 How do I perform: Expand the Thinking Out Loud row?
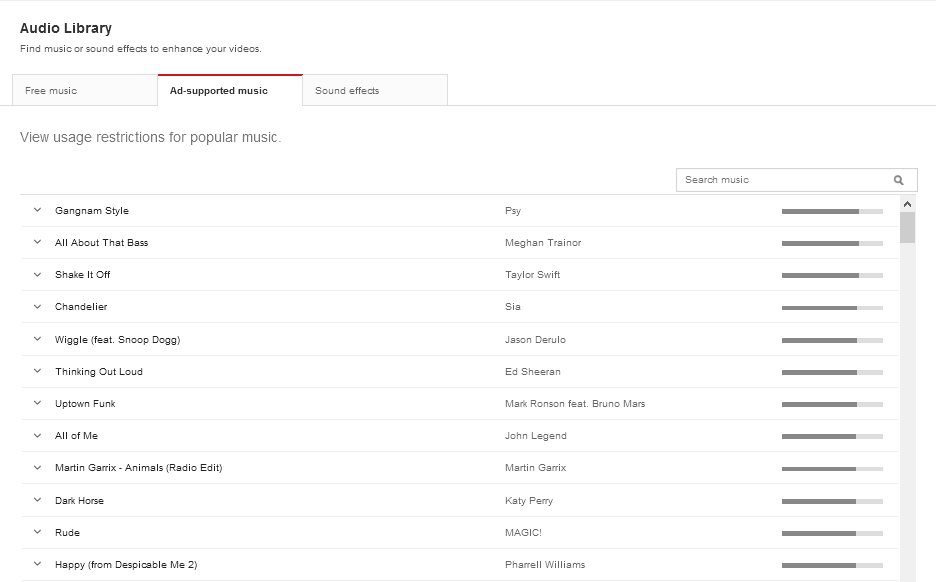(x=37, y=371)
